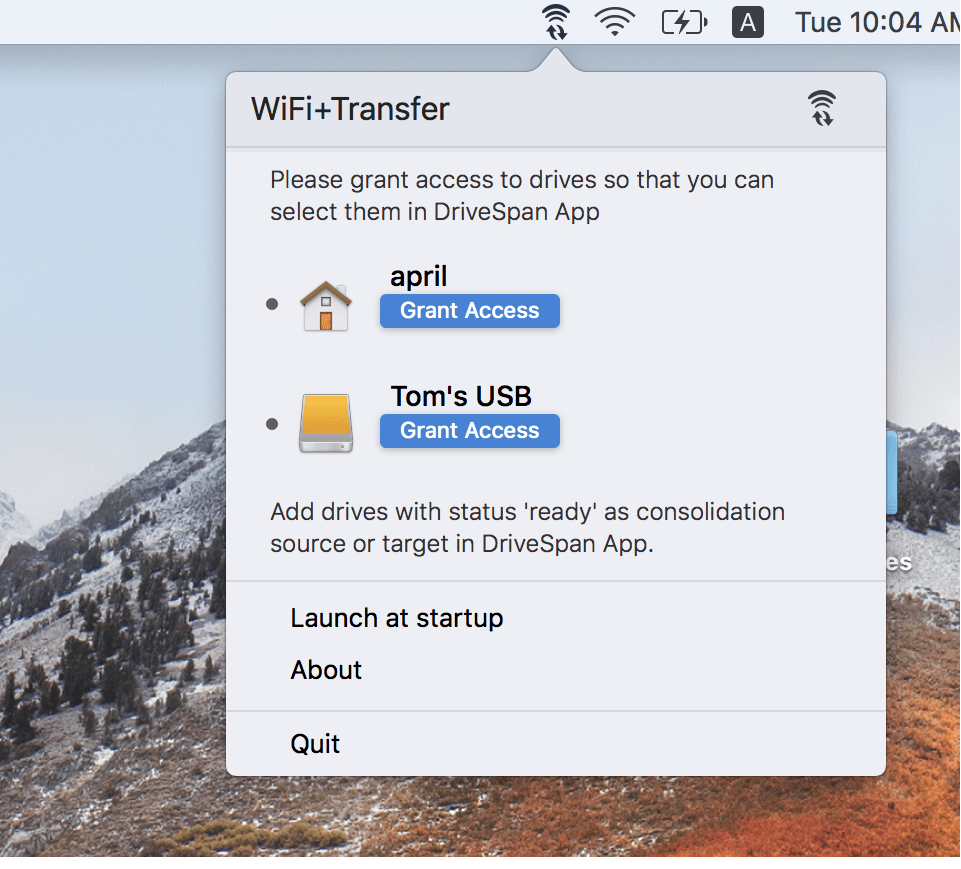
Task: Click the status dot beside Tom's USB
Action: pos(272,424)
